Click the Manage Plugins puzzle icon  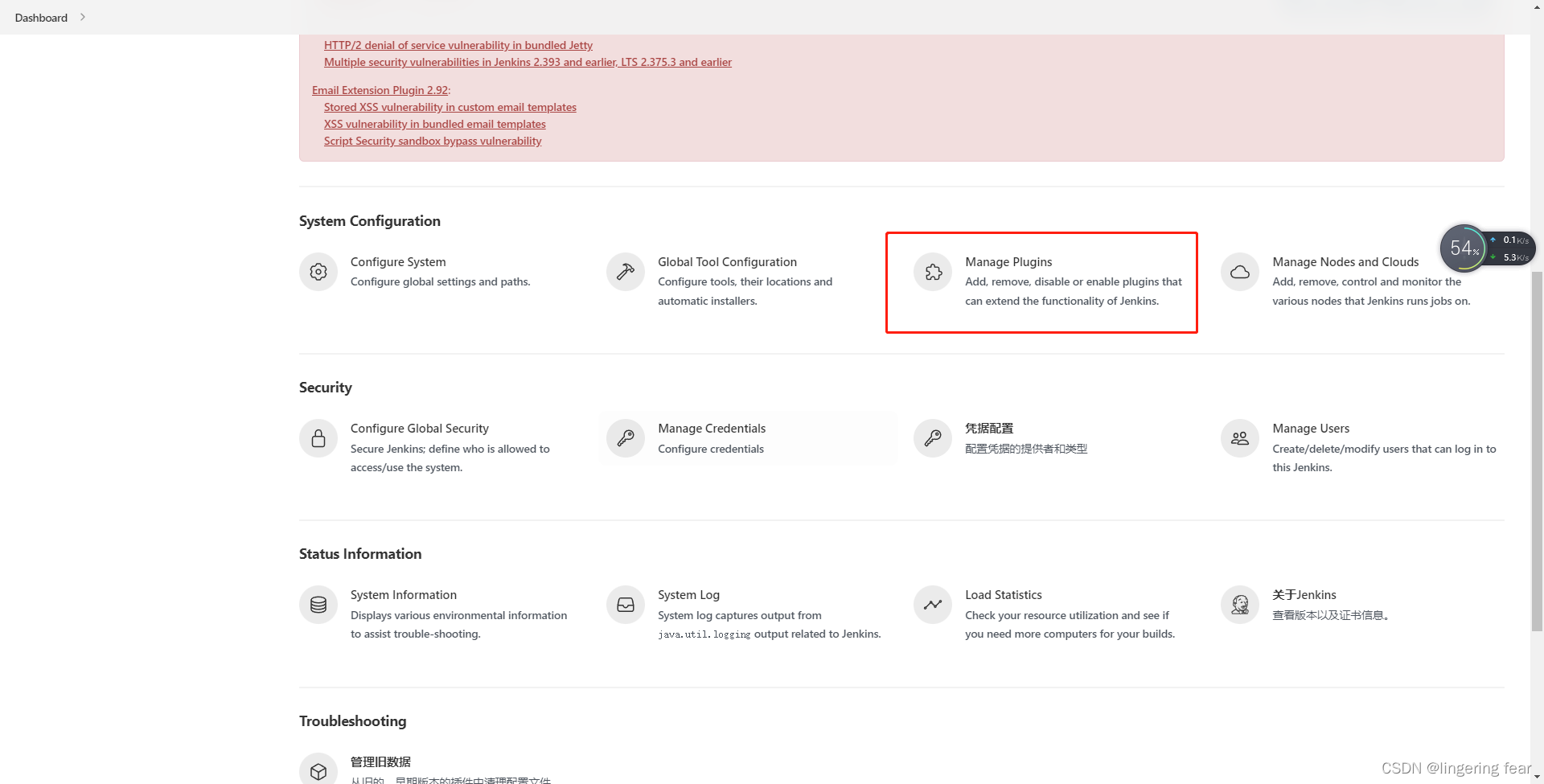(x=933, y=272)
